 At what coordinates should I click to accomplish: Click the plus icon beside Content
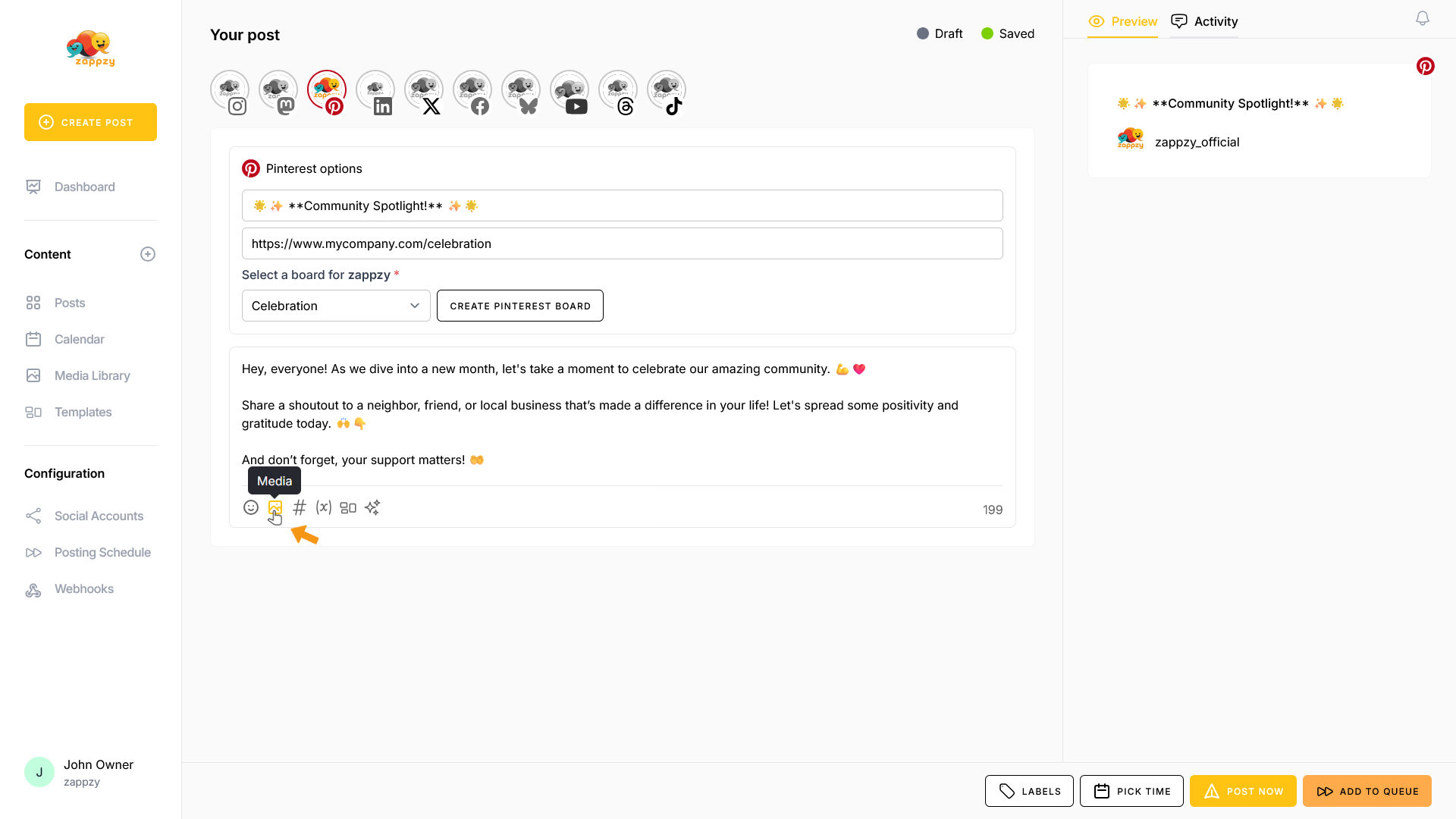click(148, 255)
